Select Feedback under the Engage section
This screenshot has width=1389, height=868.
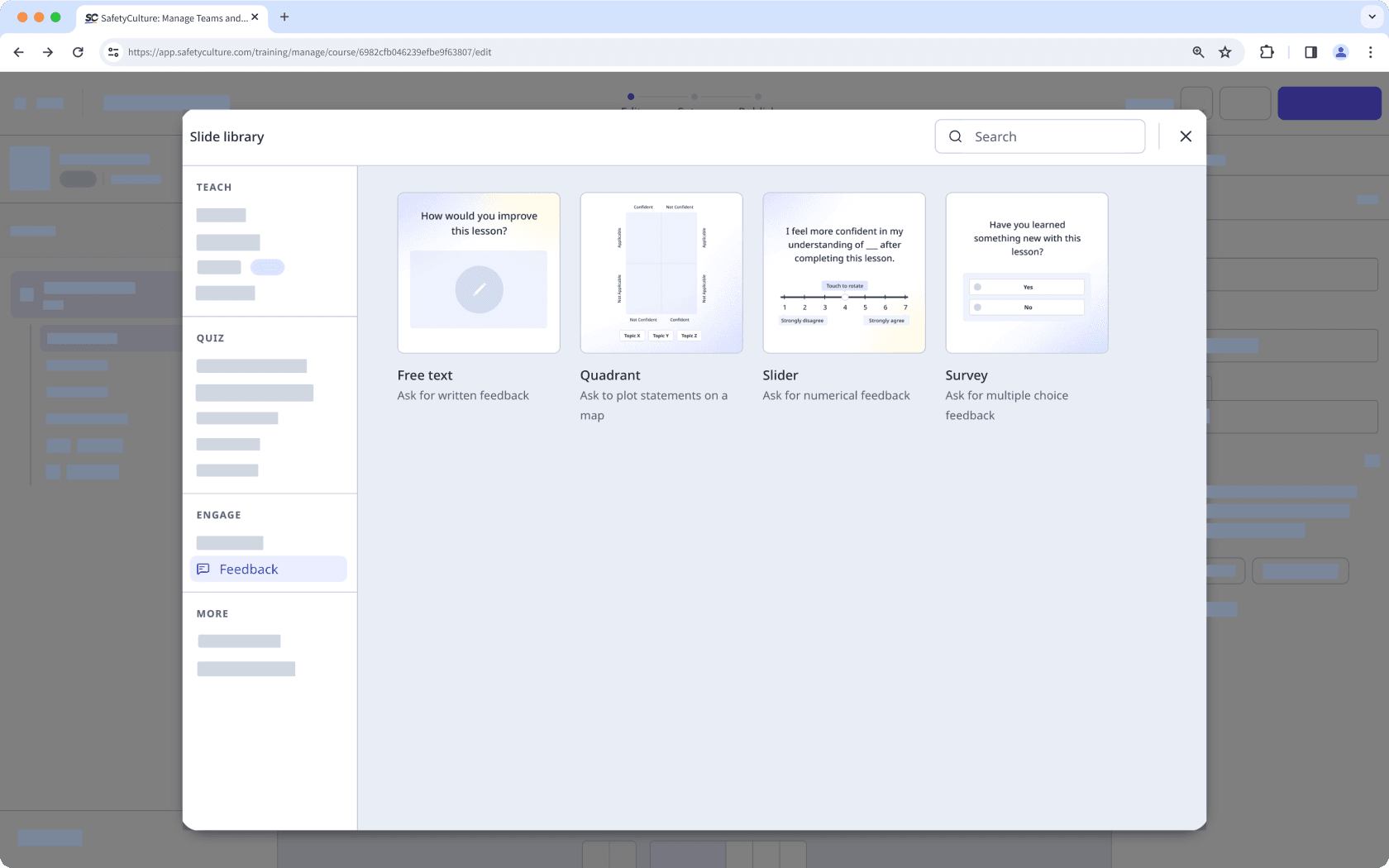[248, 569]
